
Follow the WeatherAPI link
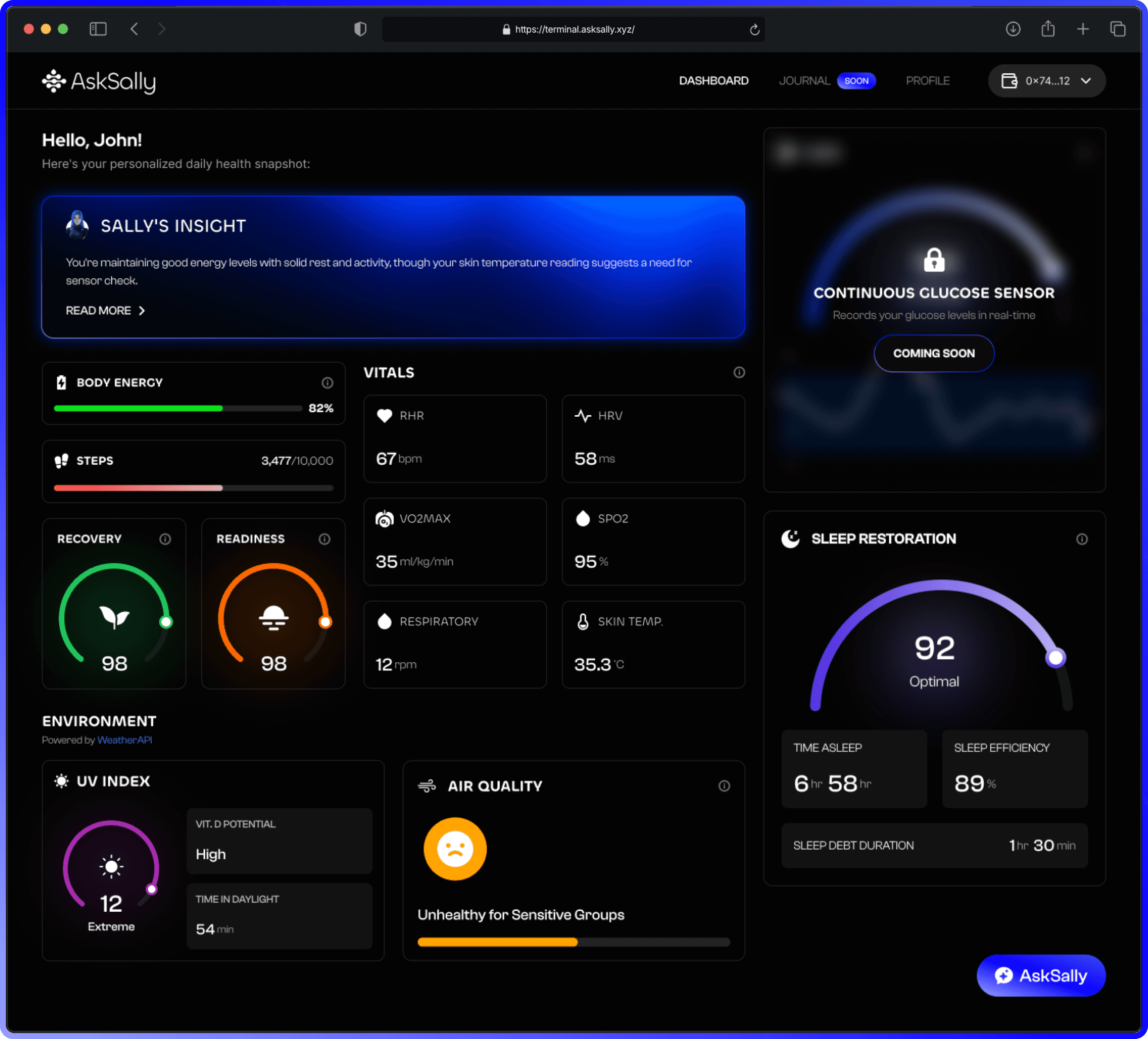tap(125, 740)
